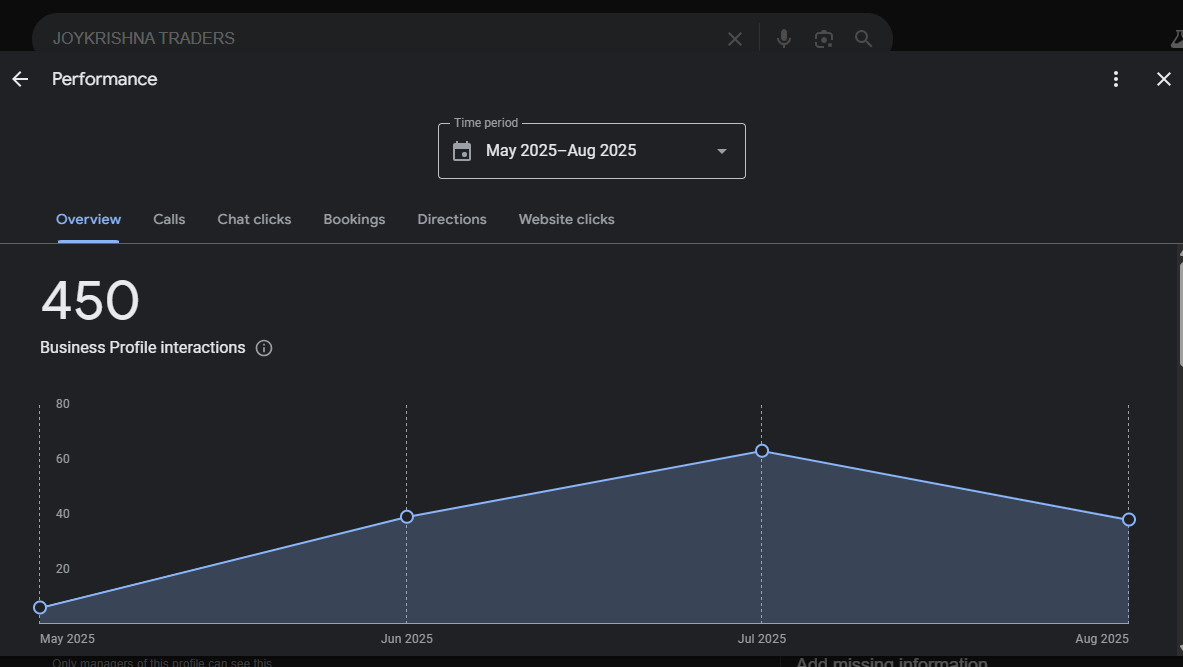1183x667 pixels.
Task: Show info about Business Profile interactions
Action: click(264, 348)
